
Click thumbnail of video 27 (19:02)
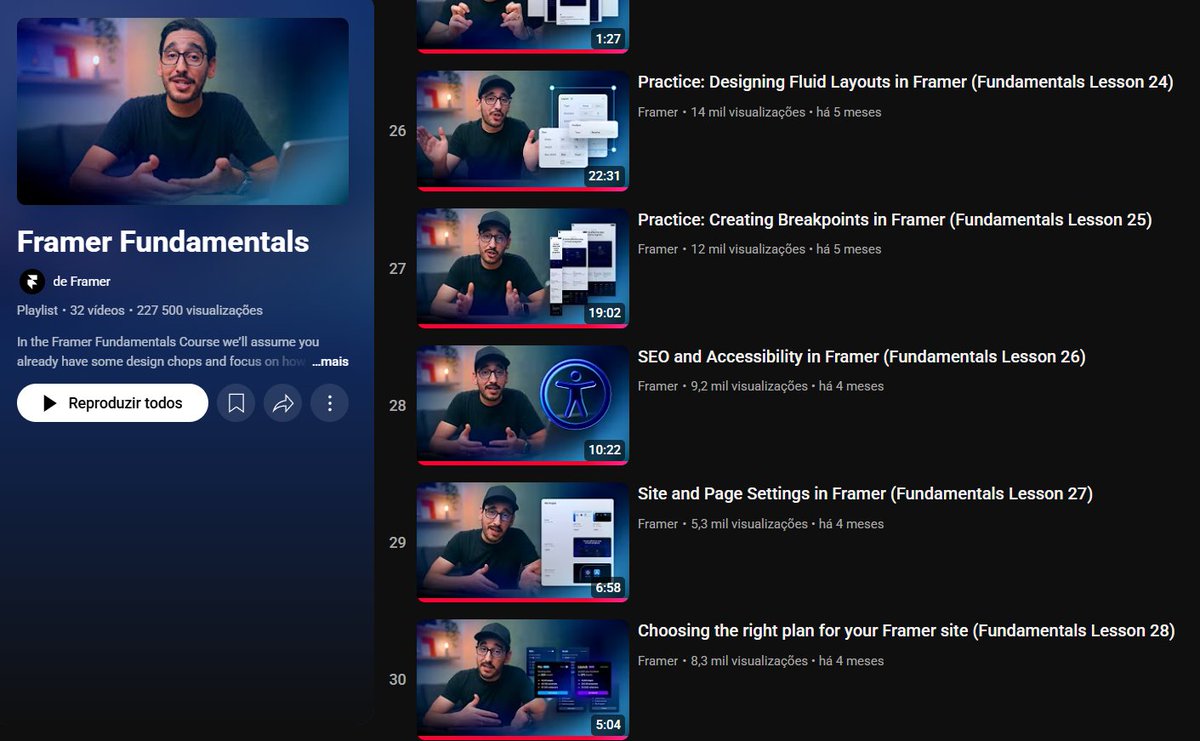522,268
